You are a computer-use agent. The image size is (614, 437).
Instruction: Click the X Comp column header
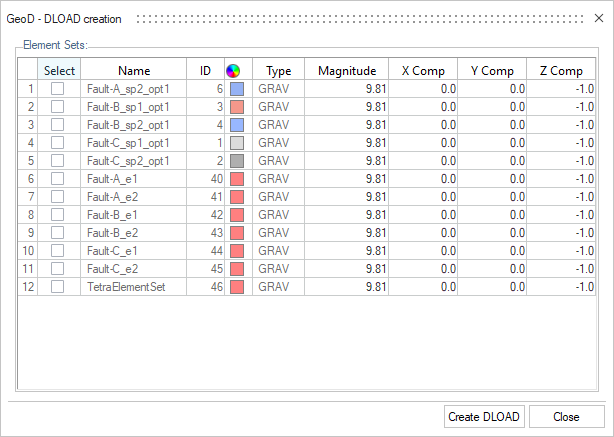(x=423, y=69)
